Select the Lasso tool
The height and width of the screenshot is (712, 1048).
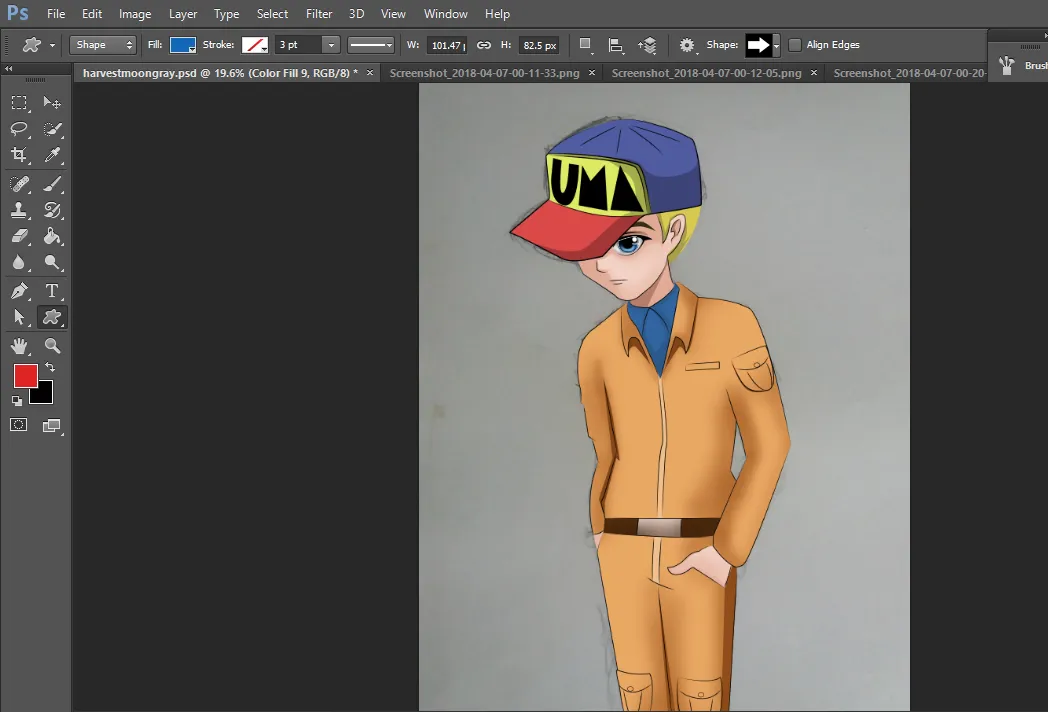tap(19, 129)
